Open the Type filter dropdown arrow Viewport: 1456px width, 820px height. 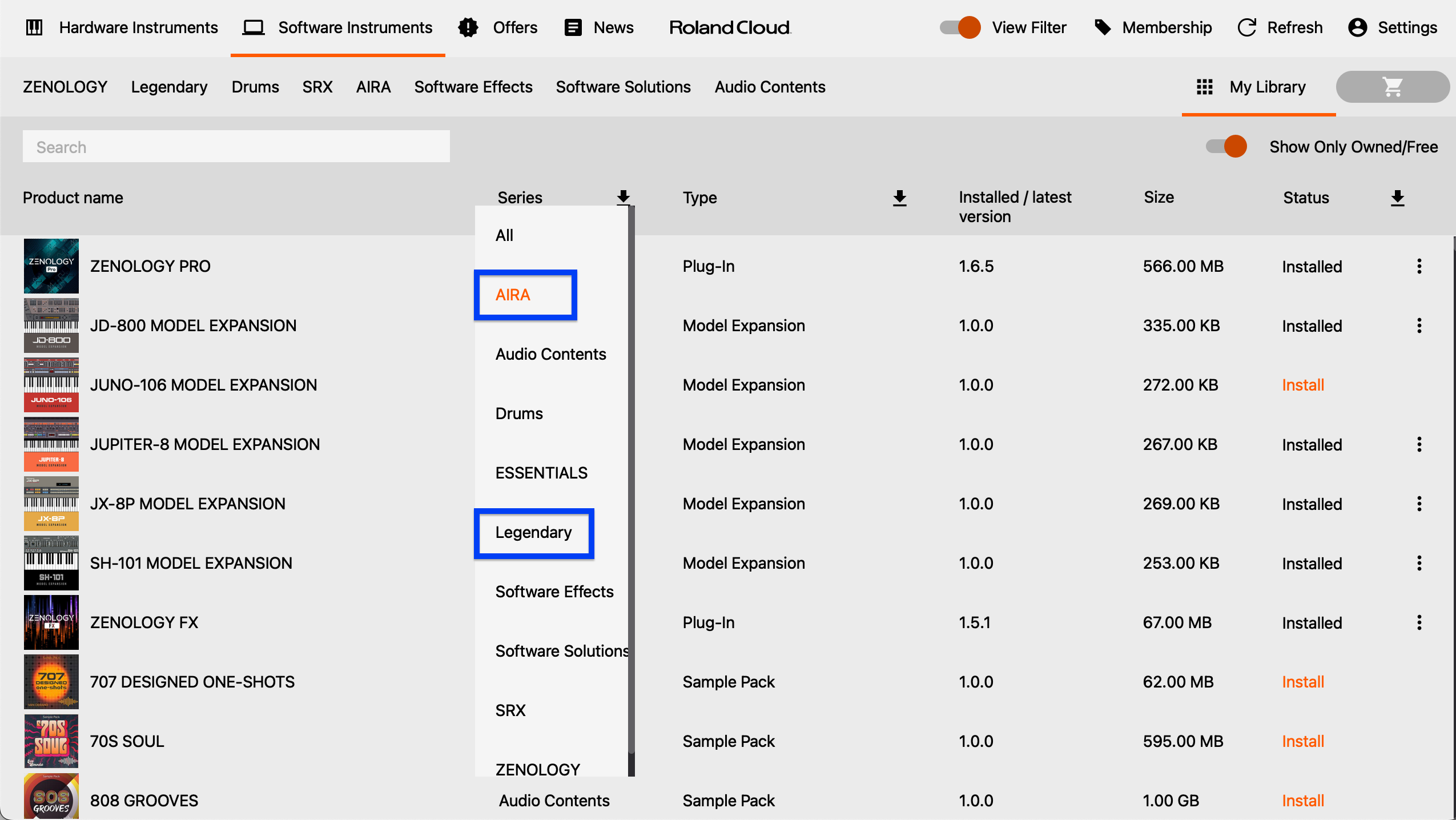click(x=900, y=198)
